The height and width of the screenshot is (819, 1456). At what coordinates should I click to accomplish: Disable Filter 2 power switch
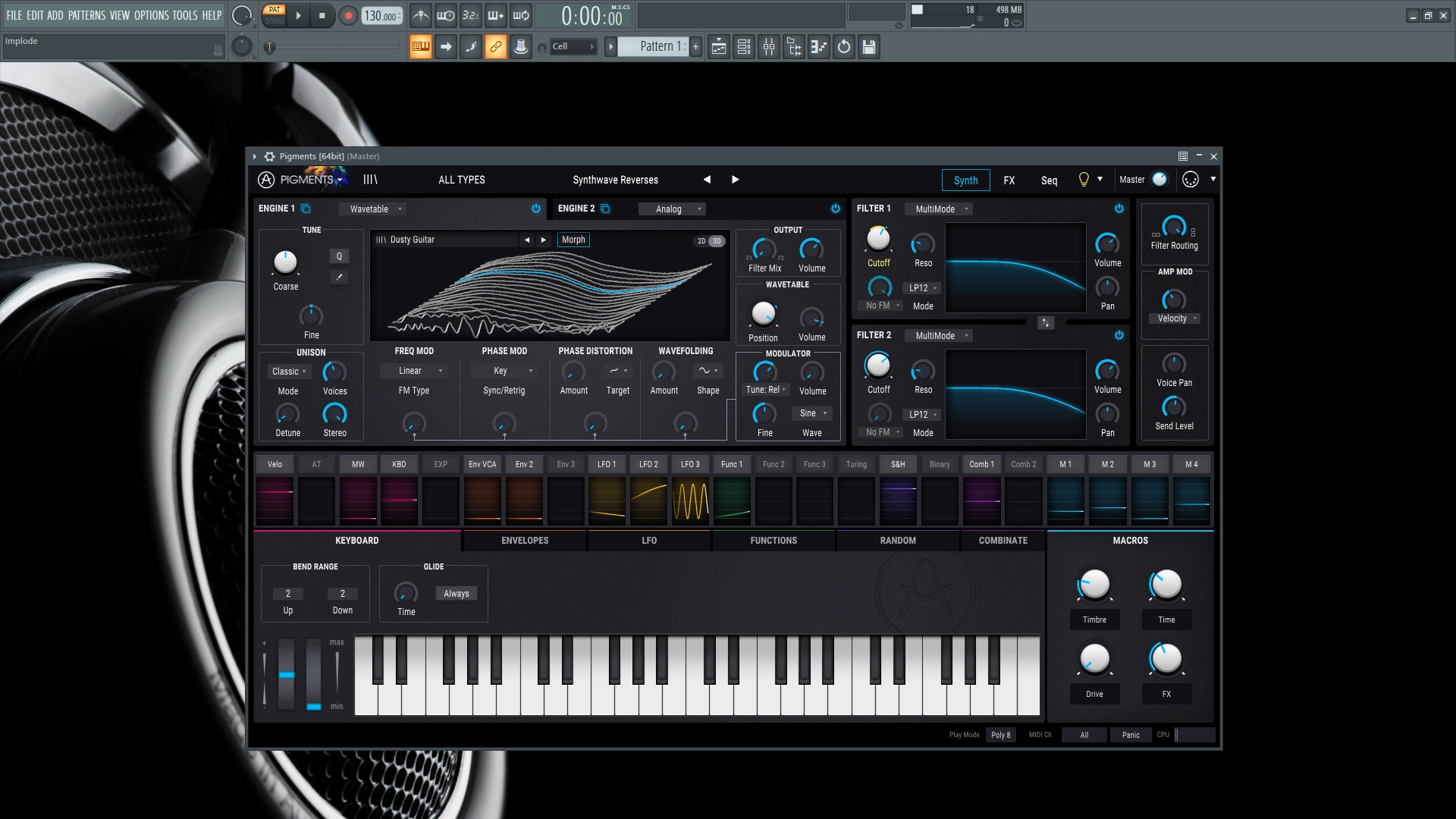(x=1119, y=335)
